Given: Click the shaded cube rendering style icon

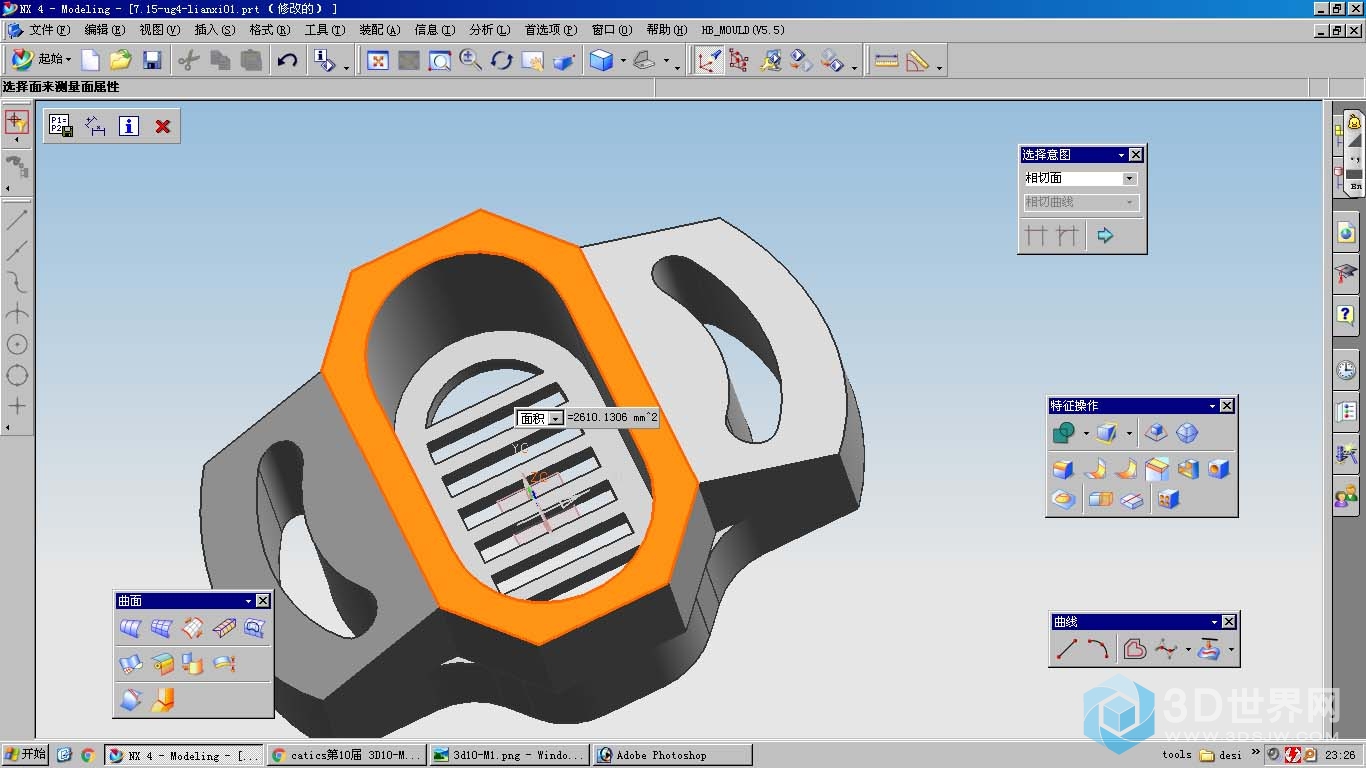Looking at the screenshot, I should [601, 61].
